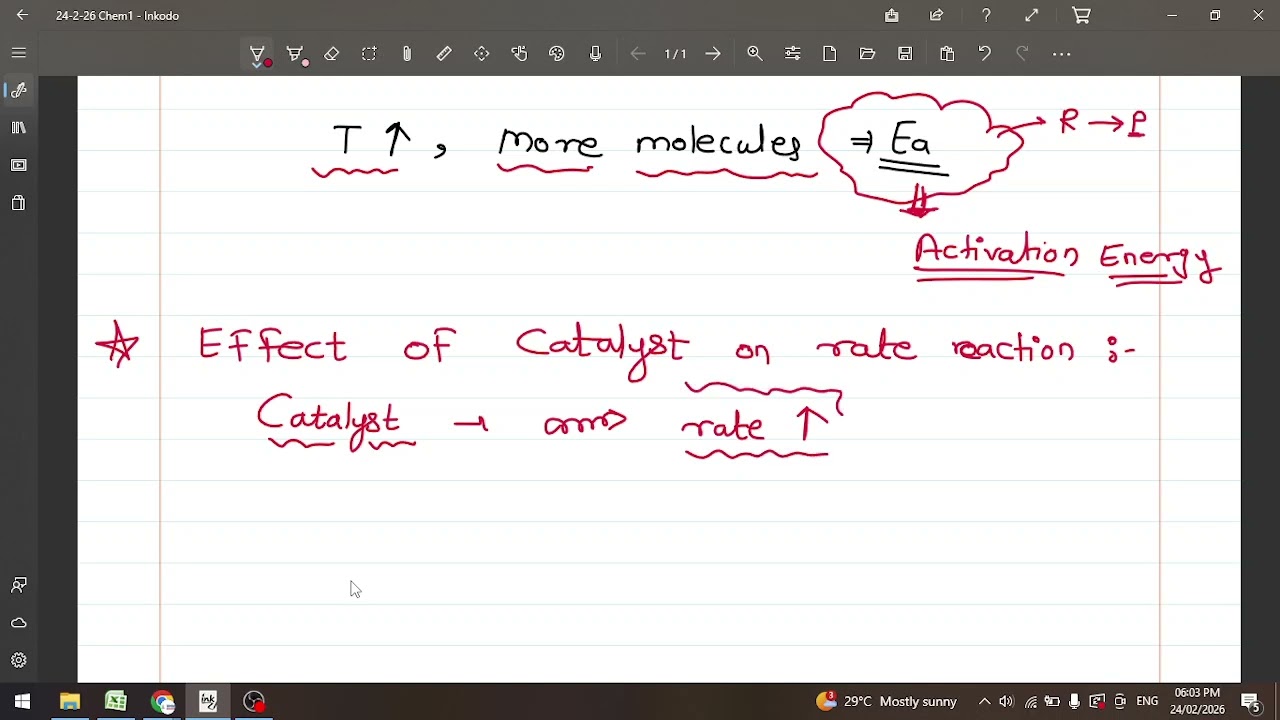The height and width of the screenshot is (720, 1280).
Task: Open a file using folder icon
Action: [867, 54]
